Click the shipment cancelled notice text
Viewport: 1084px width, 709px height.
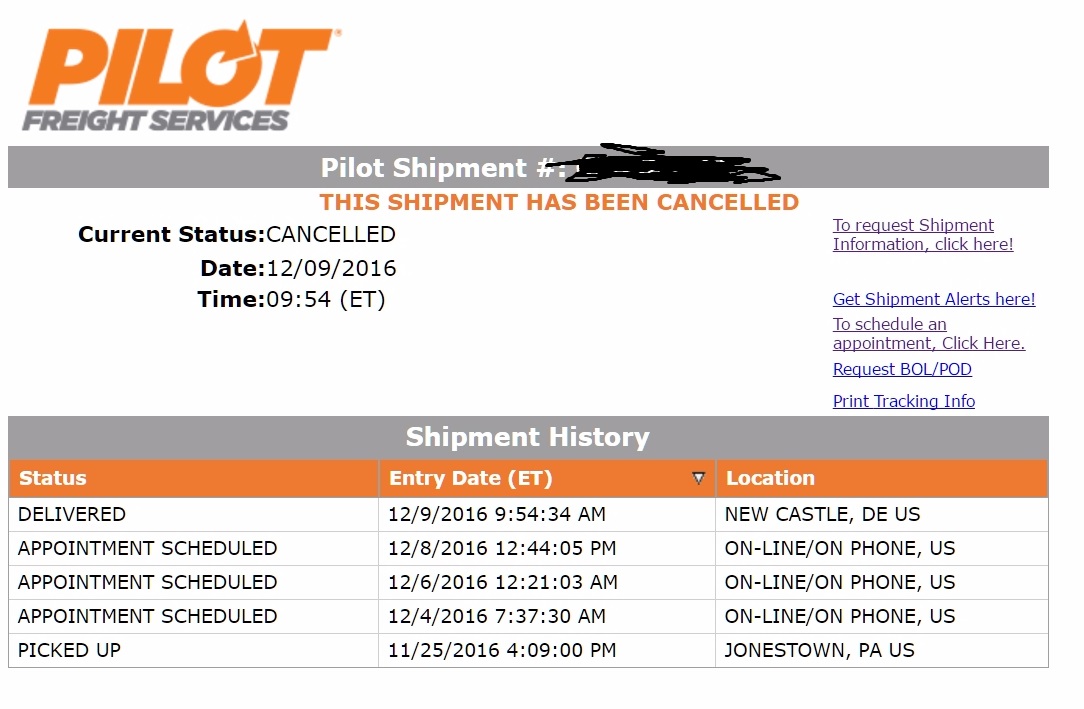pos(559,202)
